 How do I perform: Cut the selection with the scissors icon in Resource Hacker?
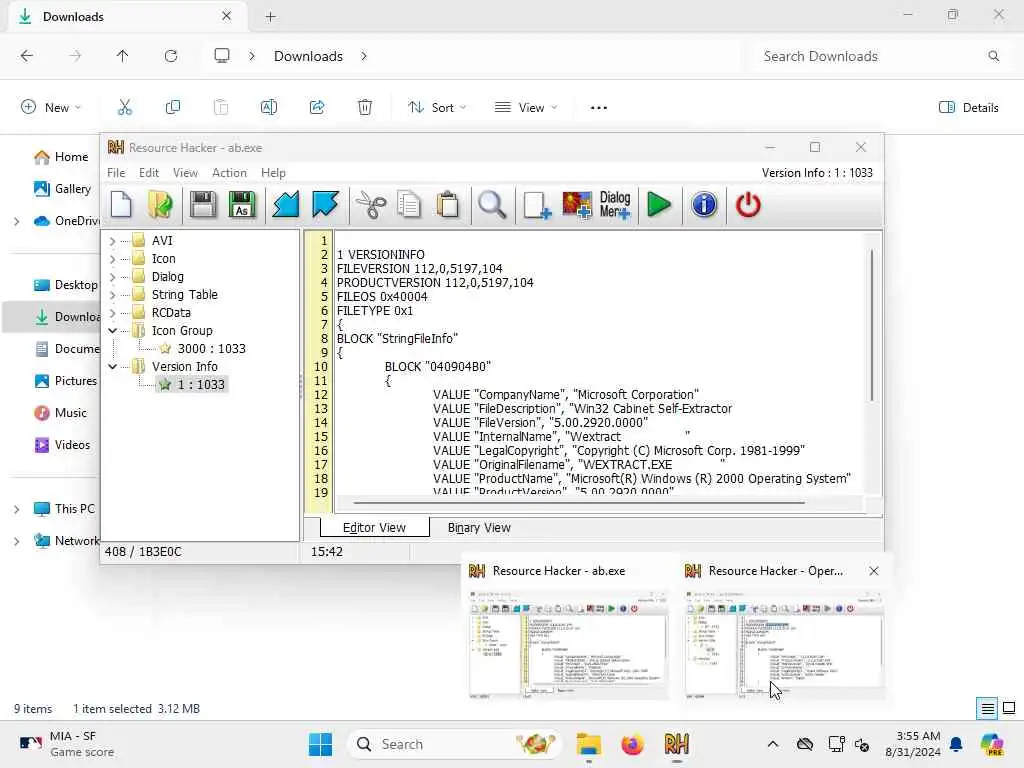[x=371, y=204]
